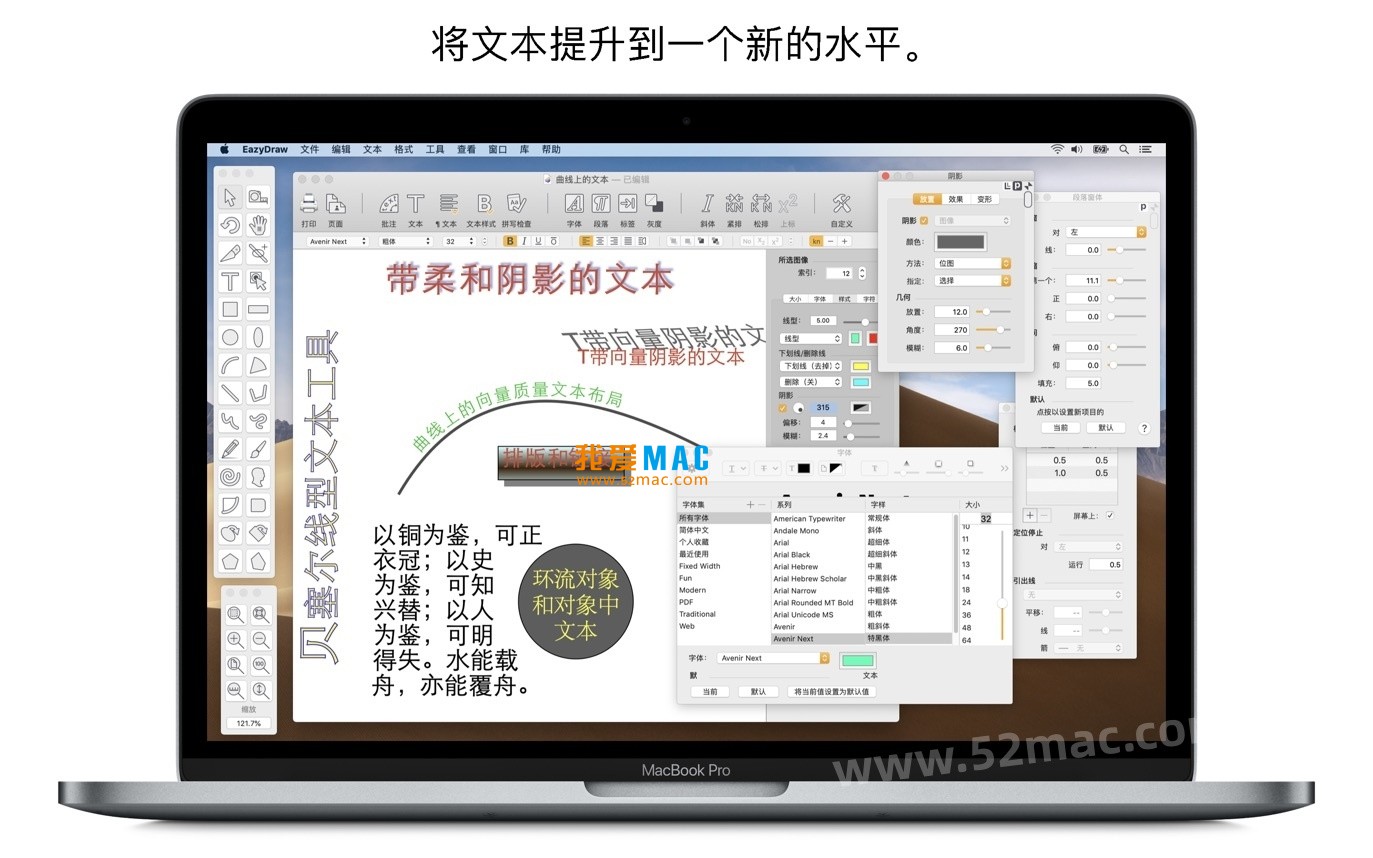Toggle bold formatting in the format bar

click(509, 242)
